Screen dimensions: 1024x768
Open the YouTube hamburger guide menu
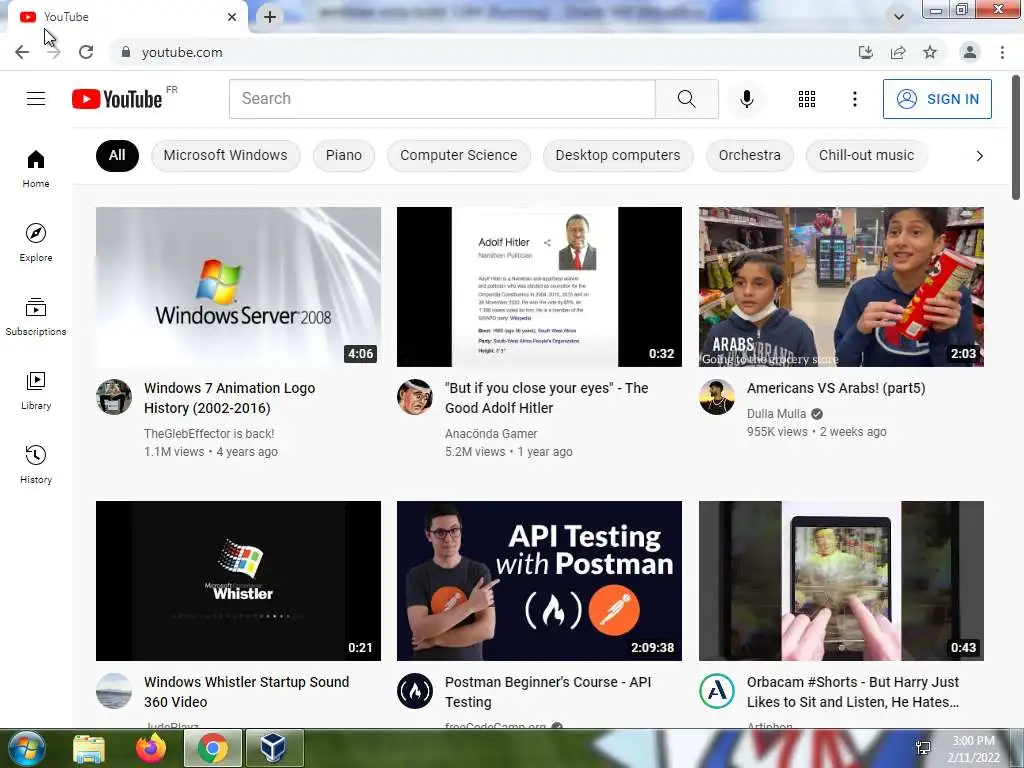click(x=36, y=99)
